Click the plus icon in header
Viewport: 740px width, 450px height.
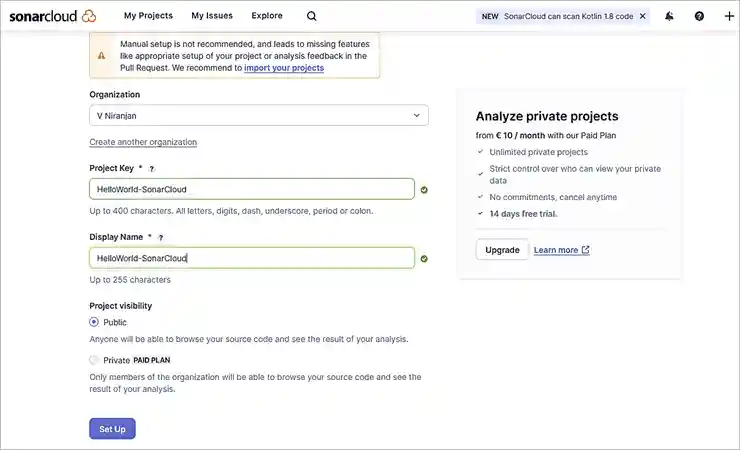tap(729, 16)
